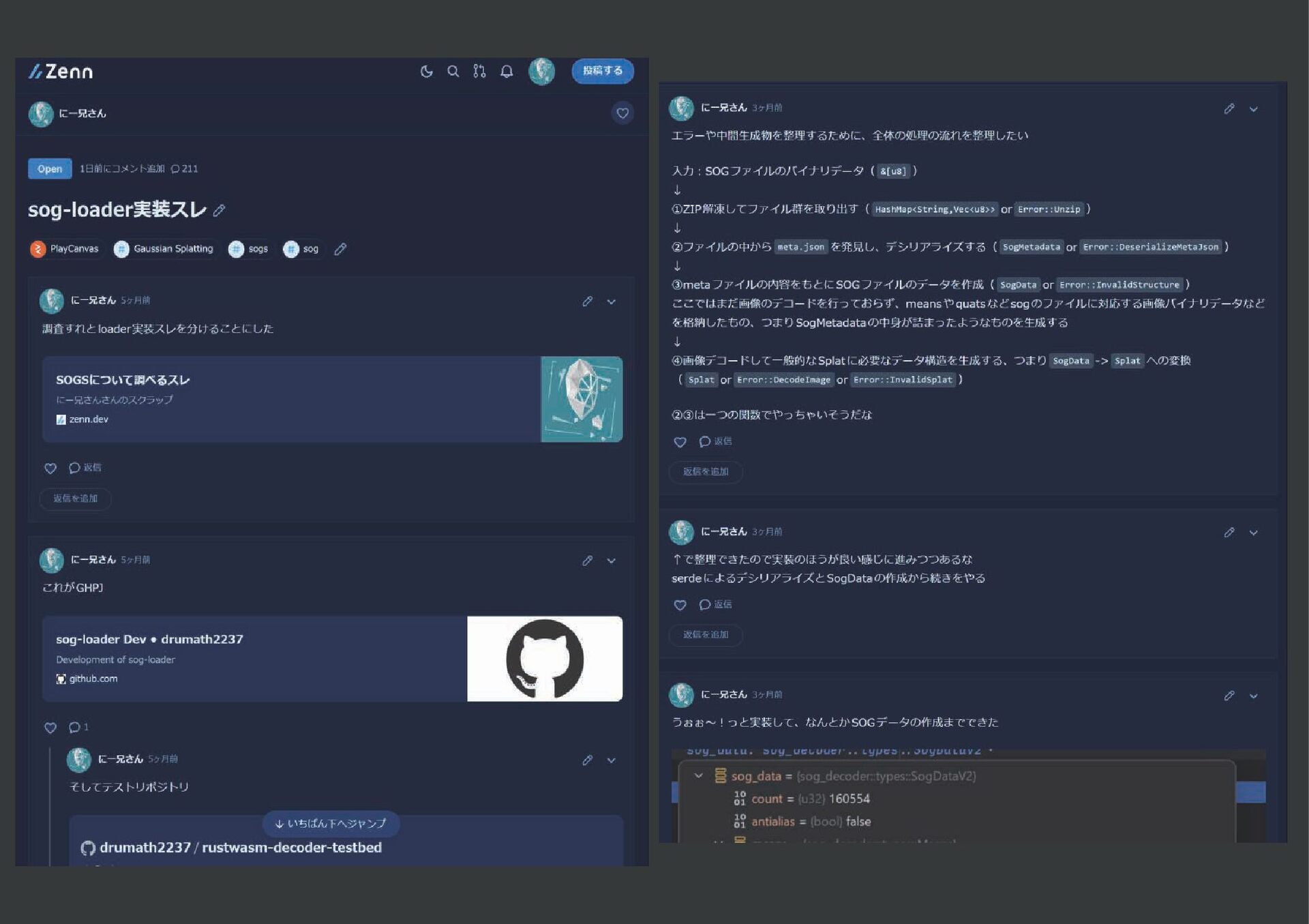Collapse the sog_data tree node
The height and width of the screenshot is (924, 1309).
point(698,776)
